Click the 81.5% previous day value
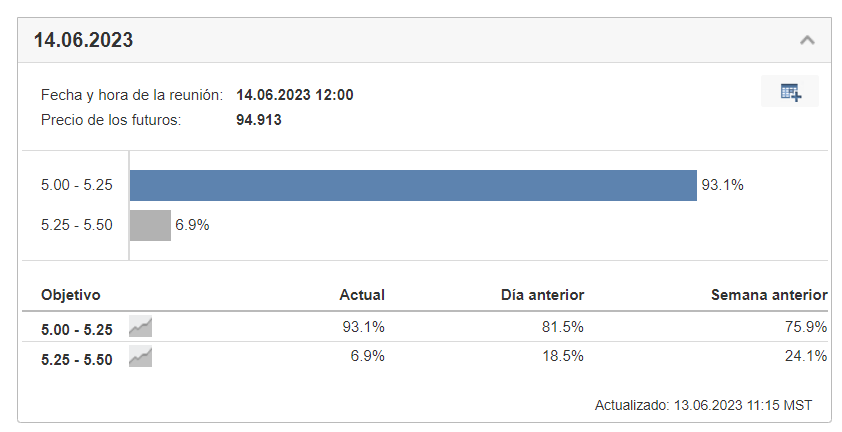 coord(562,327)
